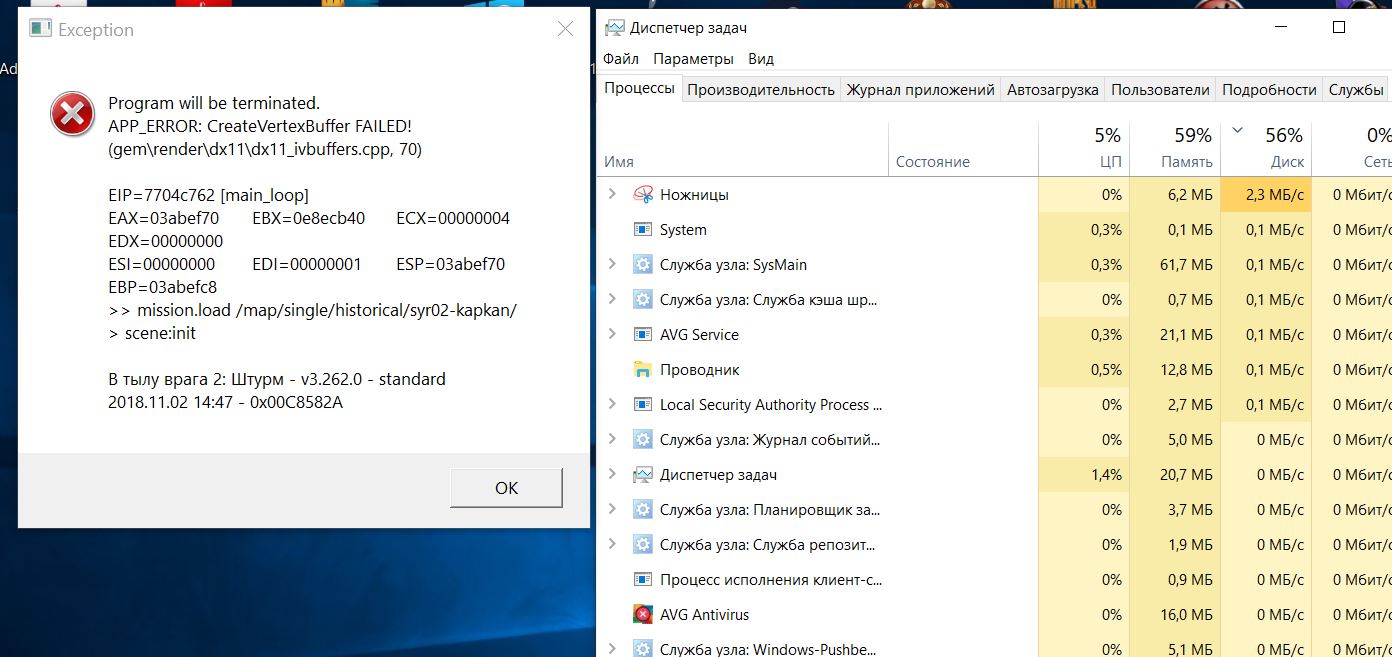Screen dimensions: 1392x657
Task: Click the System process icon
Action: pos(643,230)
